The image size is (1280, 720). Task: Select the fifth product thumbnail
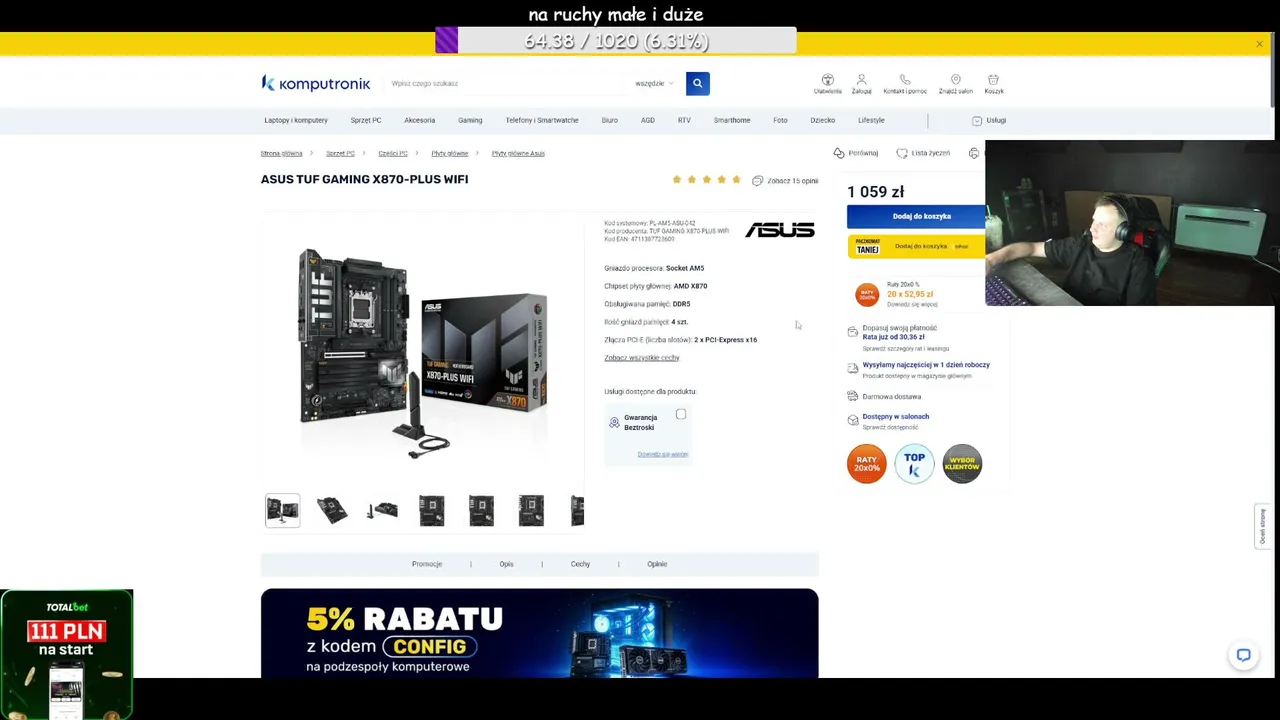[x=481, y=510]
